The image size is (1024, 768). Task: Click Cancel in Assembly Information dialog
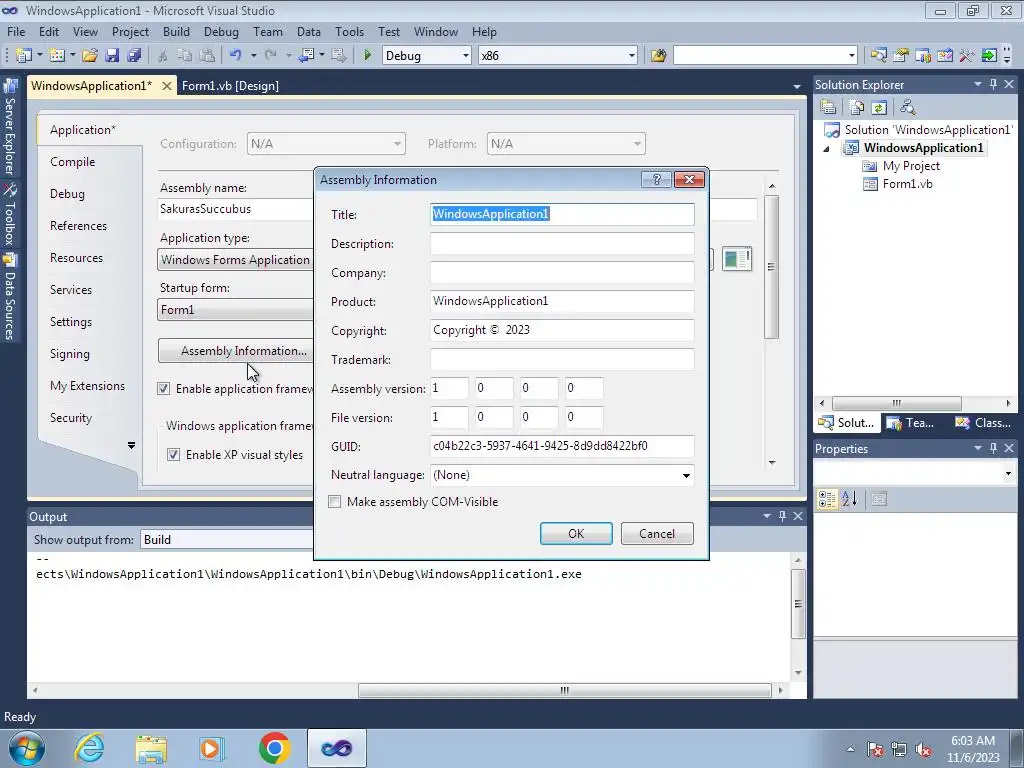[x=657, y=534]
